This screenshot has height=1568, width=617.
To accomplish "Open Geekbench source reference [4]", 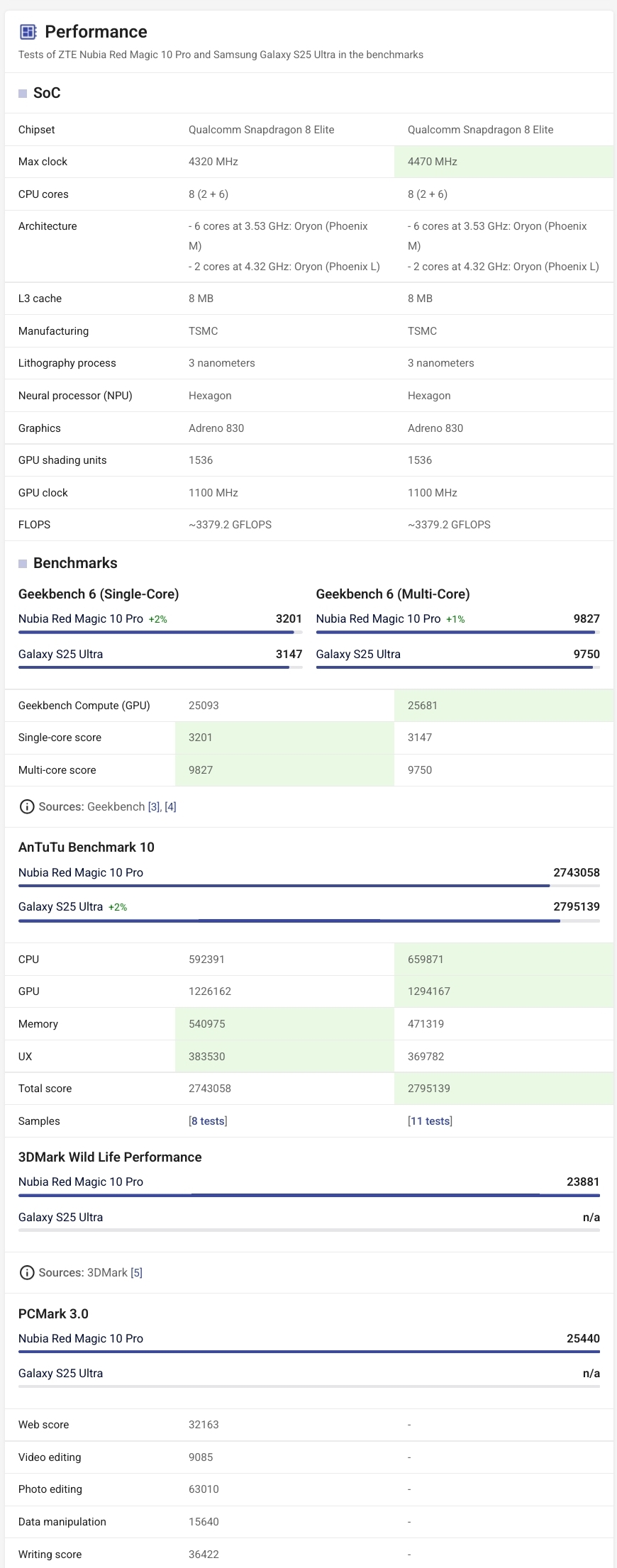I will pos(171,806).
